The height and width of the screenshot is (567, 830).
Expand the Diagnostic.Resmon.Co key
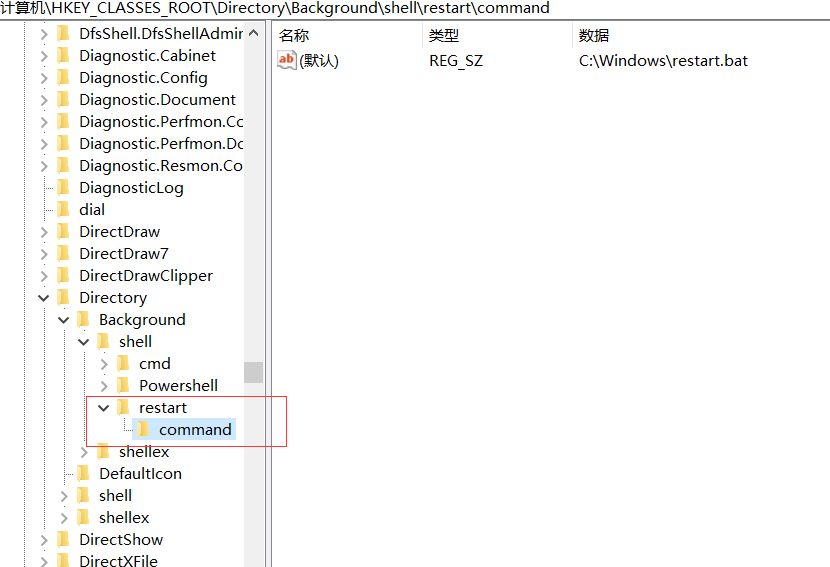(44, 166)
